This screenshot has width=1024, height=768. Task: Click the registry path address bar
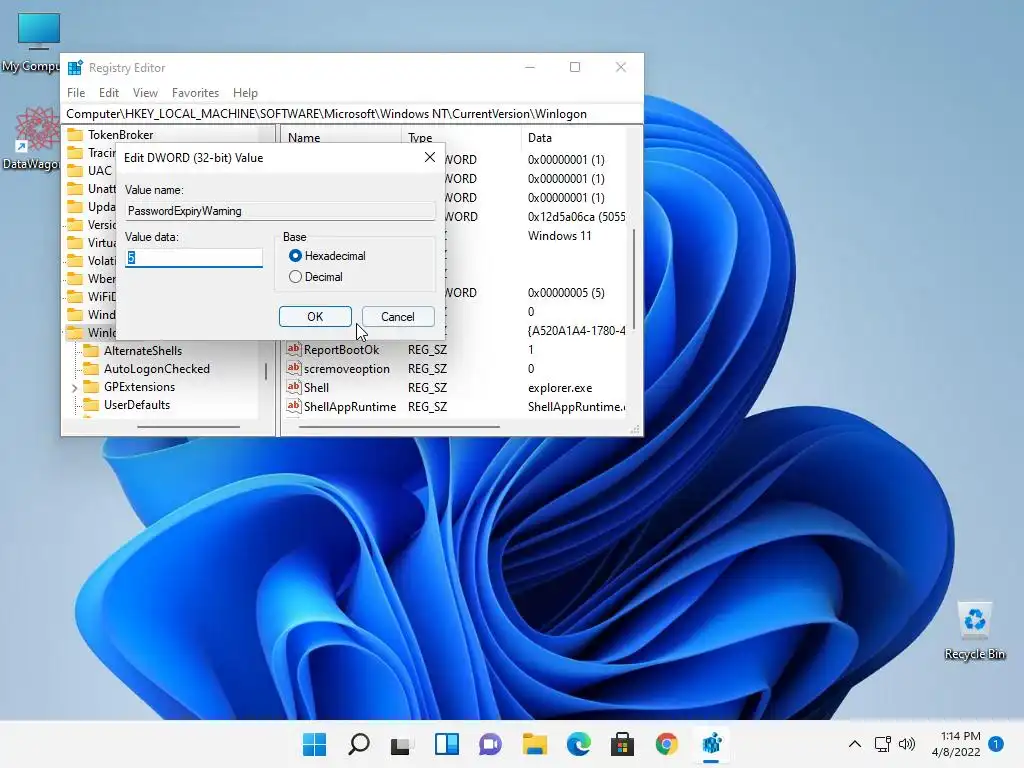[353, 114]
